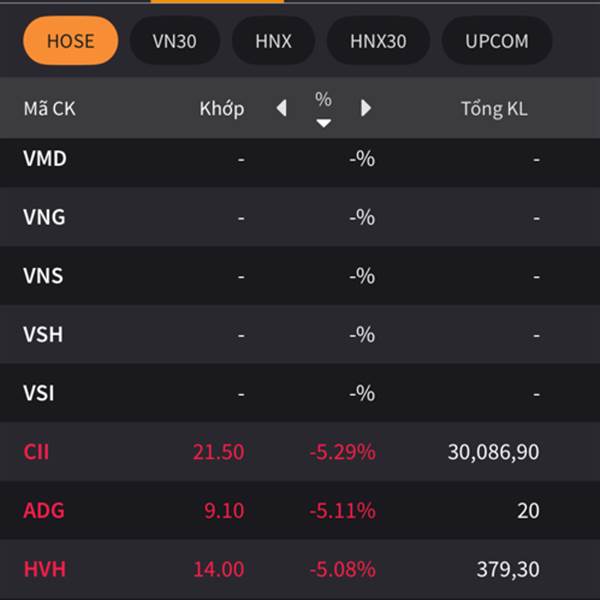600x600 pixels.
Task: Select the ADG stock symbol
Action: coord(44,511)
